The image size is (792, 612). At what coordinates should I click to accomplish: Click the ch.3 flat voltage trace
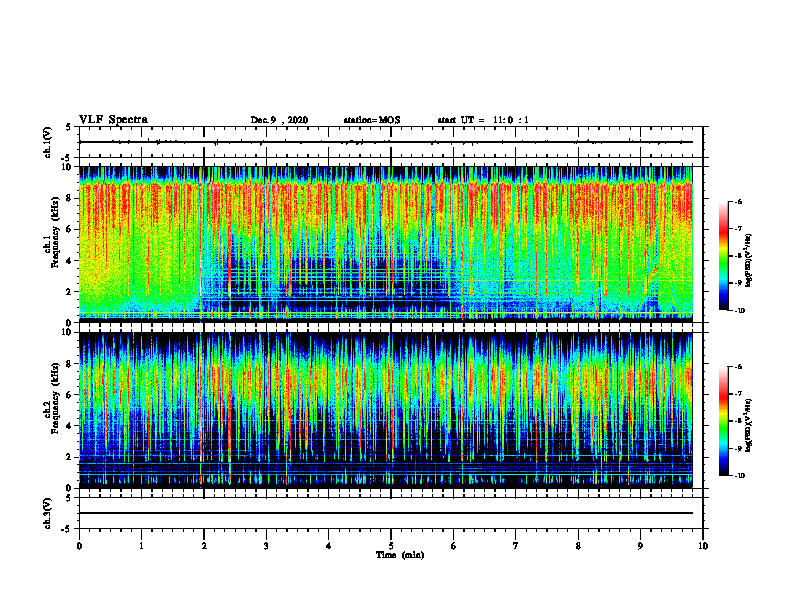[386, 513]
